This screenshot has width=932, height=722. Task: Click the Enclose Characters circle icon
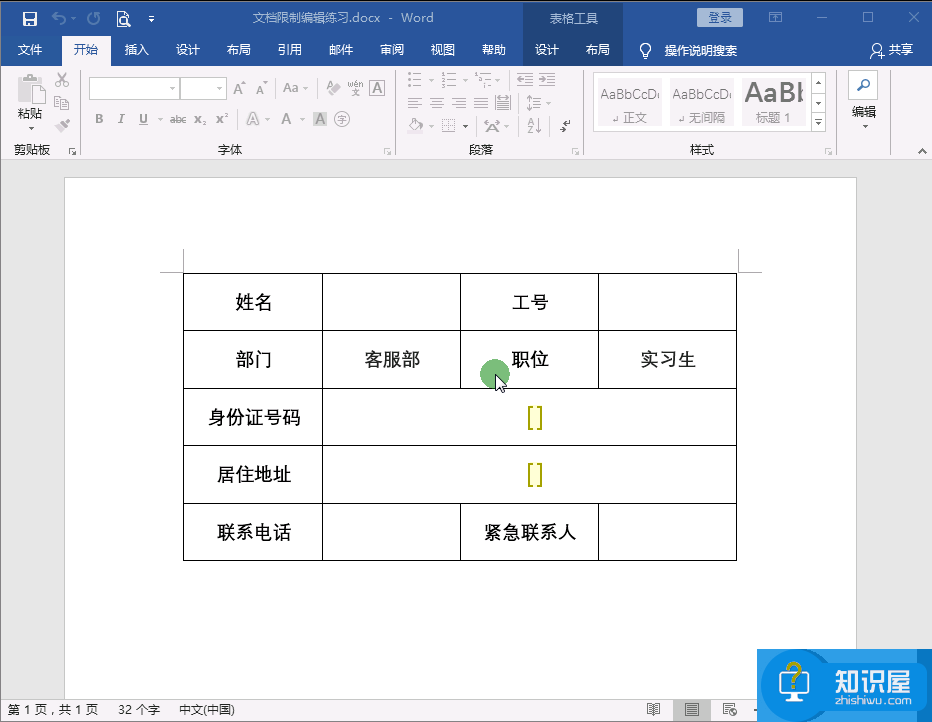pos(342,119)
